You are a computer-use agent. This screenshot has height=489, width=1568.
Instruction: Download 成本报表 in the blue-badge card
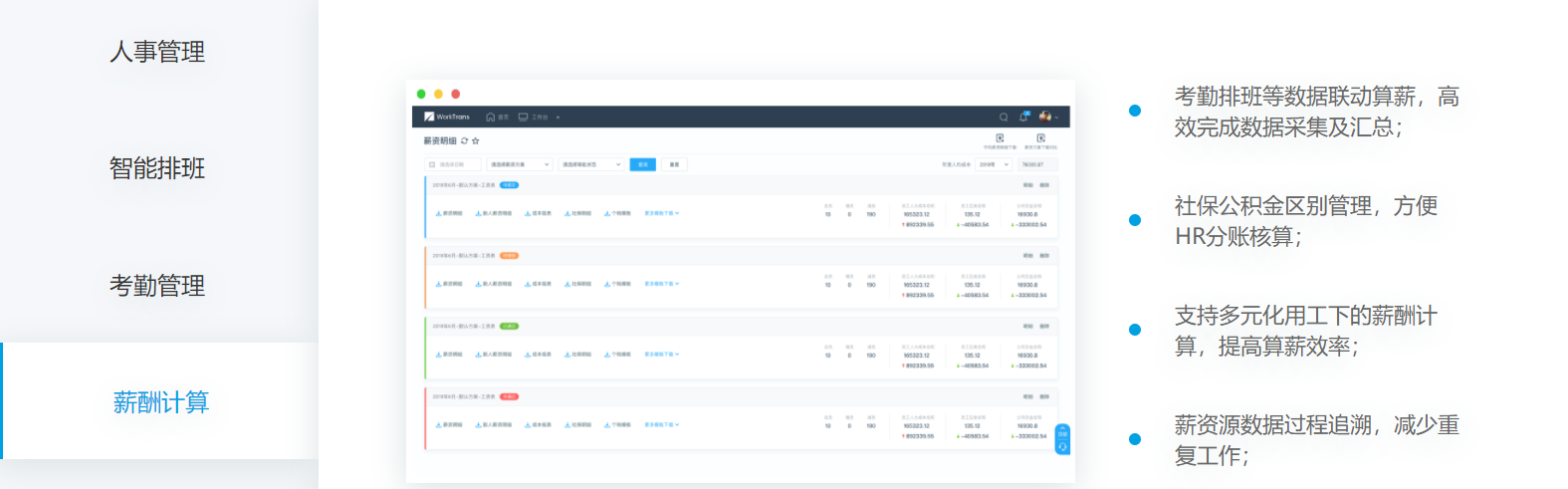click(x=539, y=213)
